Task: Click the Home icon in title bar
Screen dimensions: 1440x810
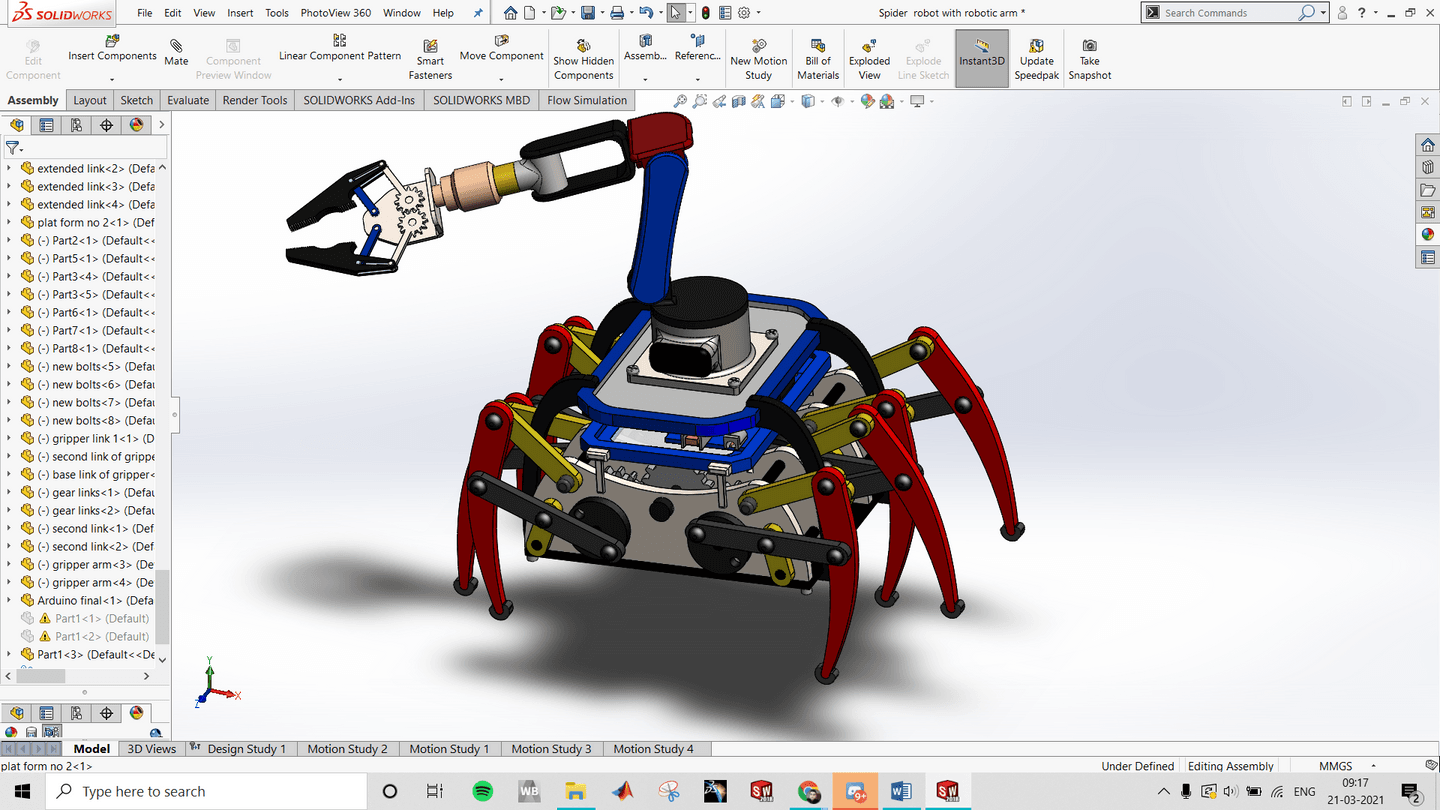Action: tap(511, 13)
